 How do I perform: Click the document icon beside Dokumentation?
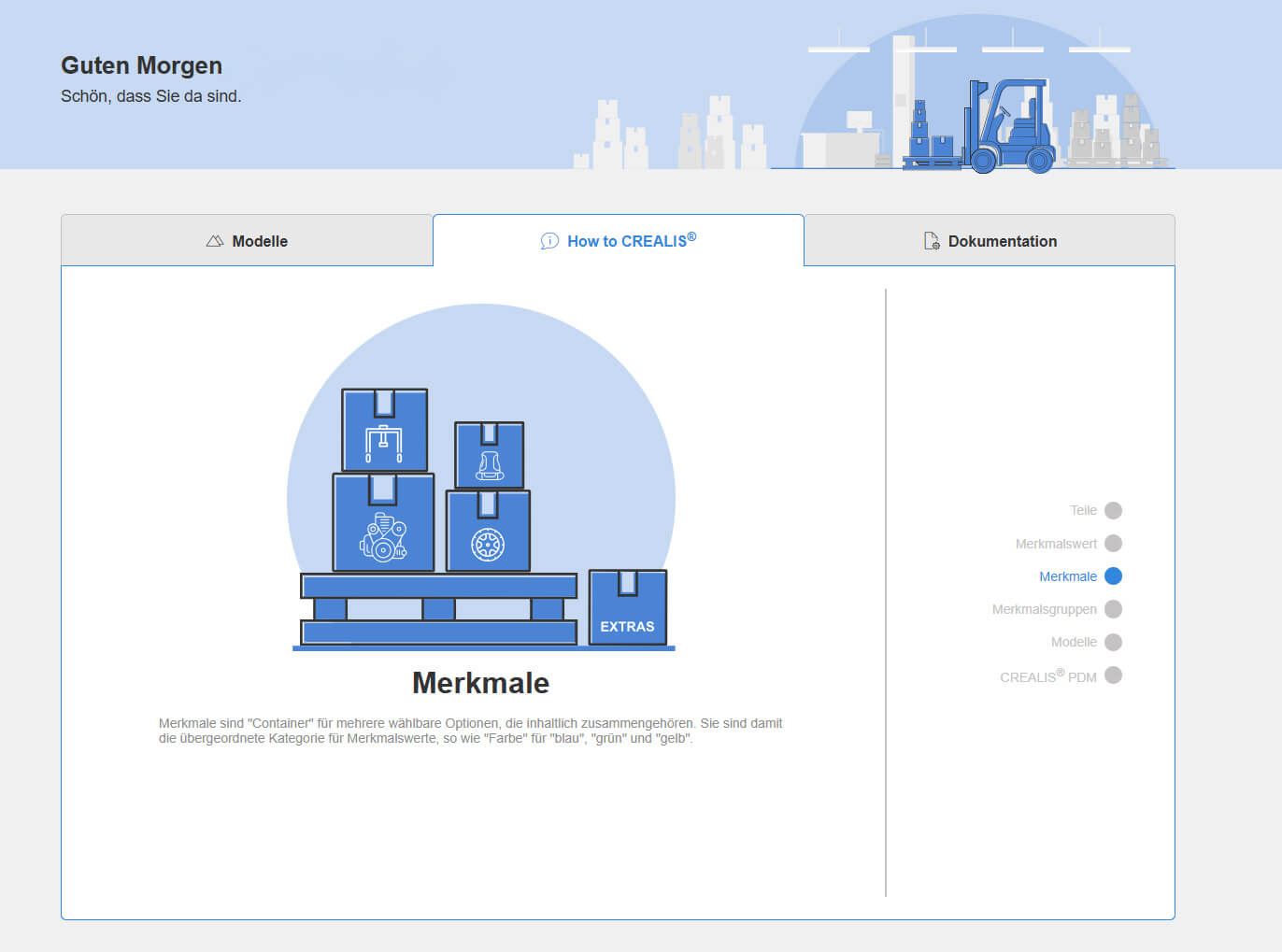point(932,241)
